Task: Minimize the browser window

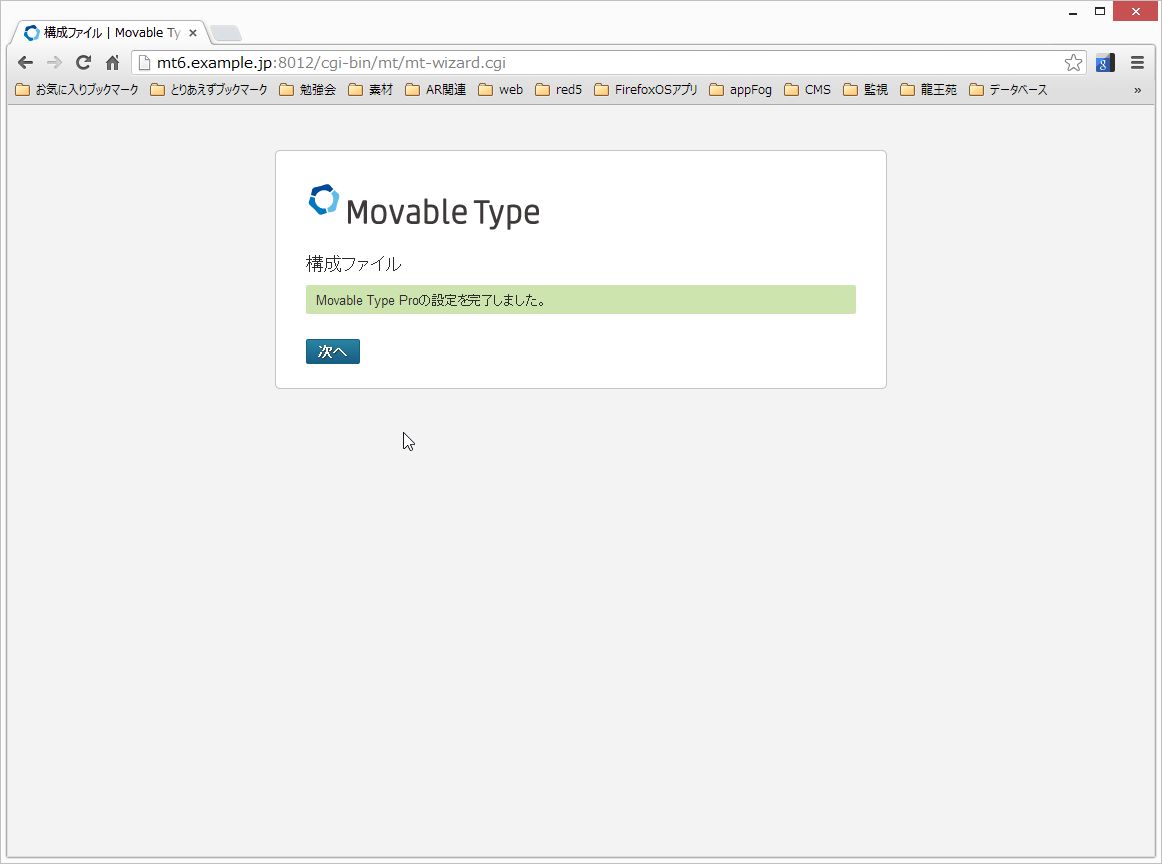Action: [x=1072, y=12]
